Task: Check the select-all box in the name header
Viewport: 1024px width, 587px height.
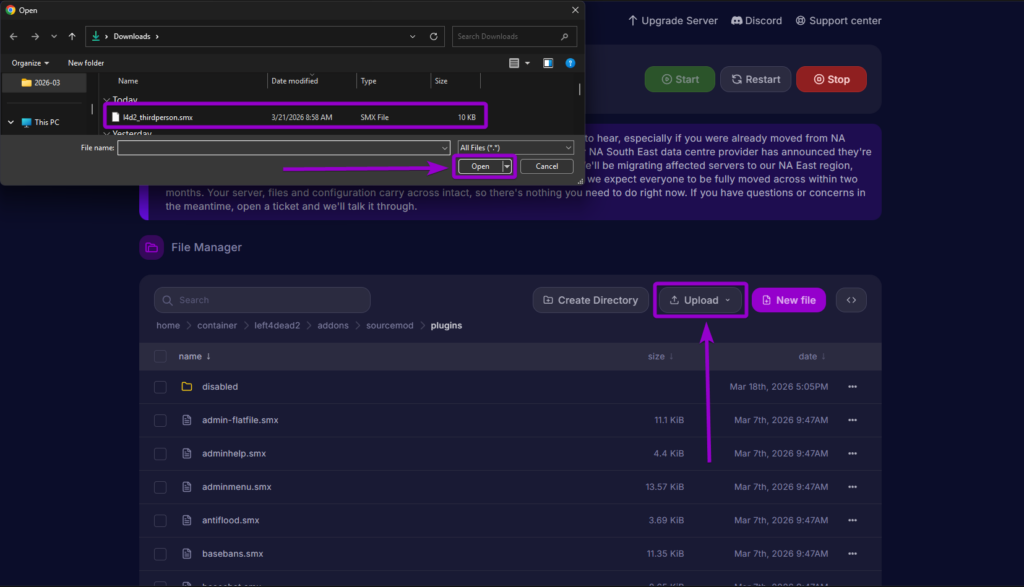Action: click(x=160, y=356)
